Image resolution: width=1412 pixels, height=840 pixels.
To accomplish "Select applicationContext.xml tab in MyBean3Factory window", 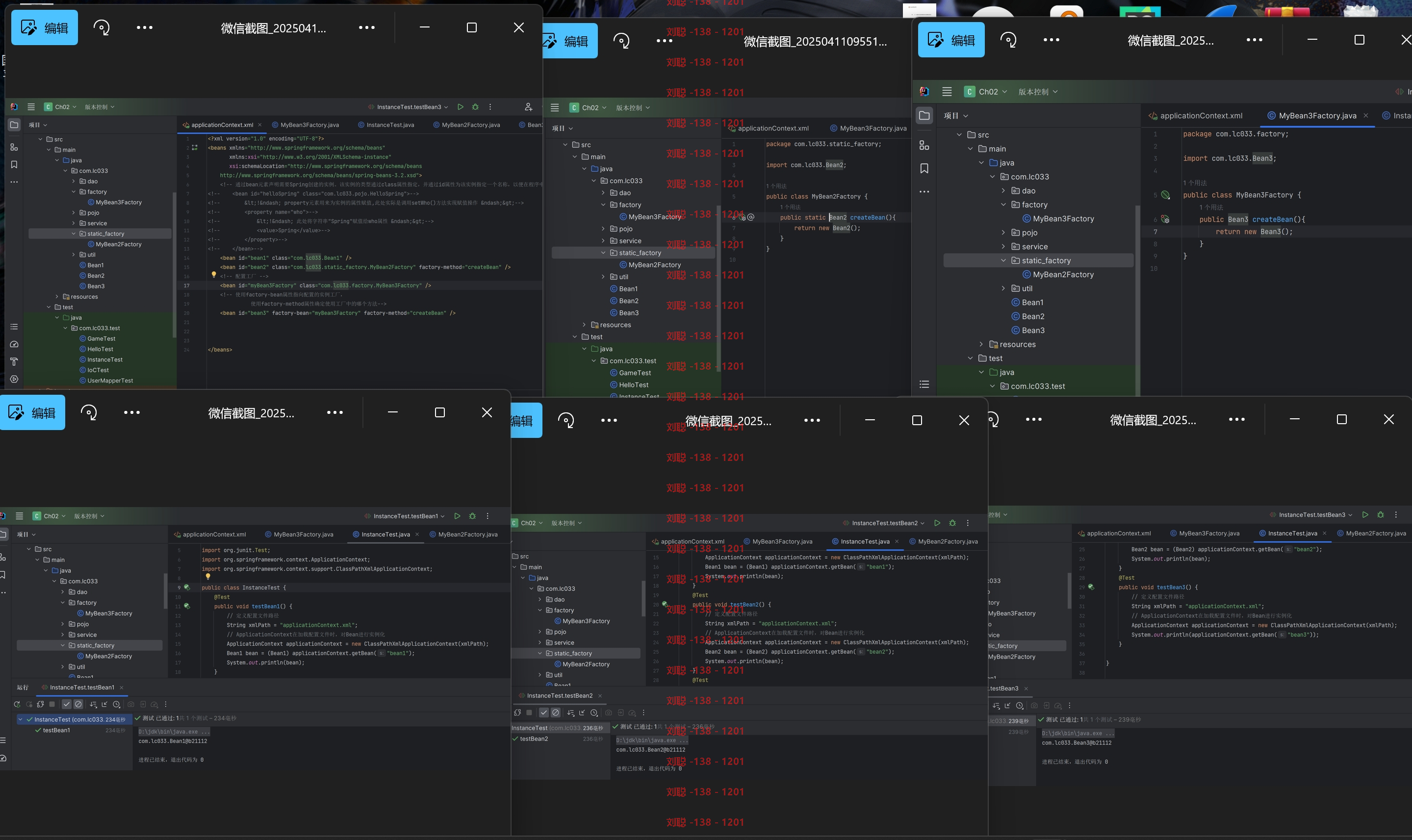I will coord(1195,115).
